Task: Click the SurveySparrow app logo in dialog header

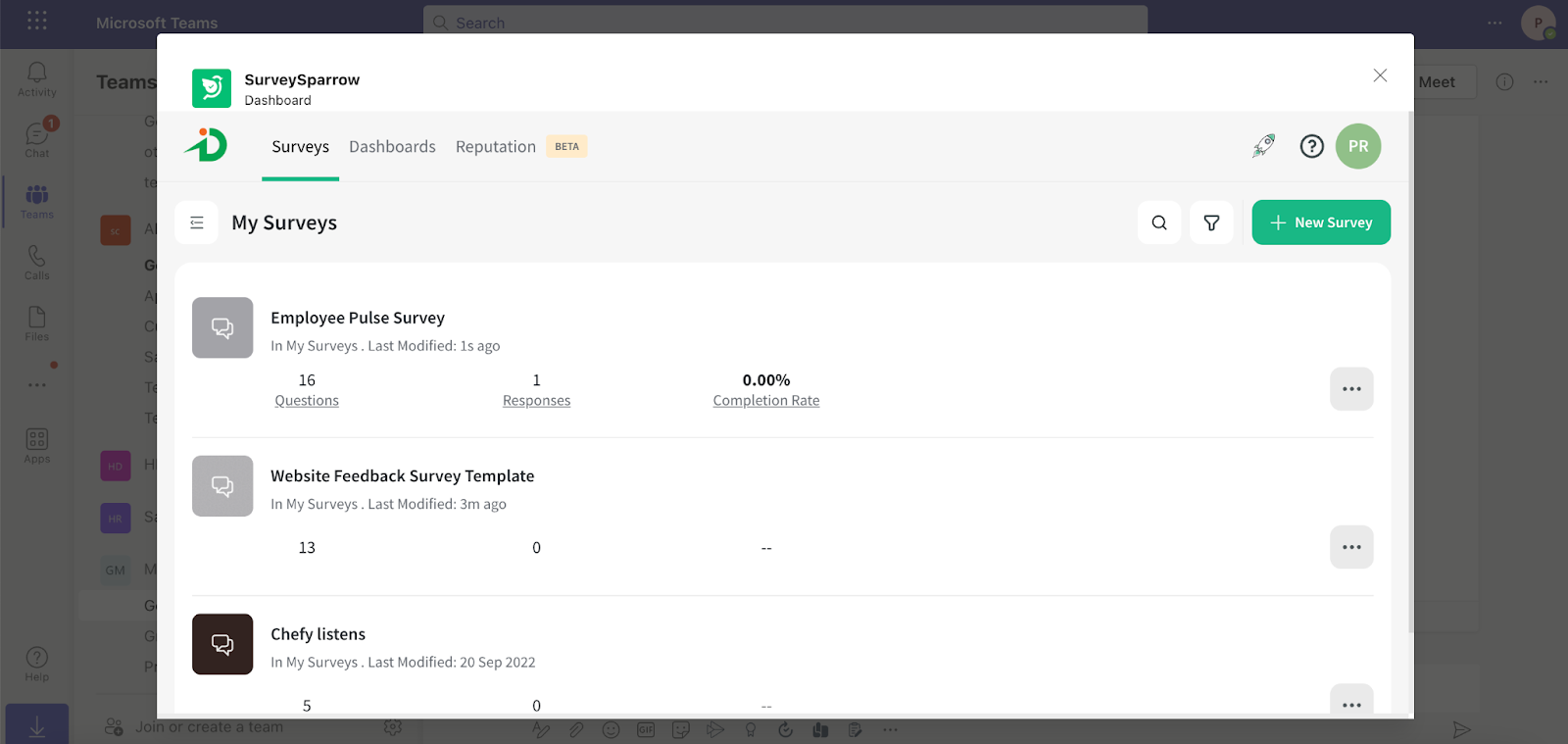Action: [x=212, y=88]
